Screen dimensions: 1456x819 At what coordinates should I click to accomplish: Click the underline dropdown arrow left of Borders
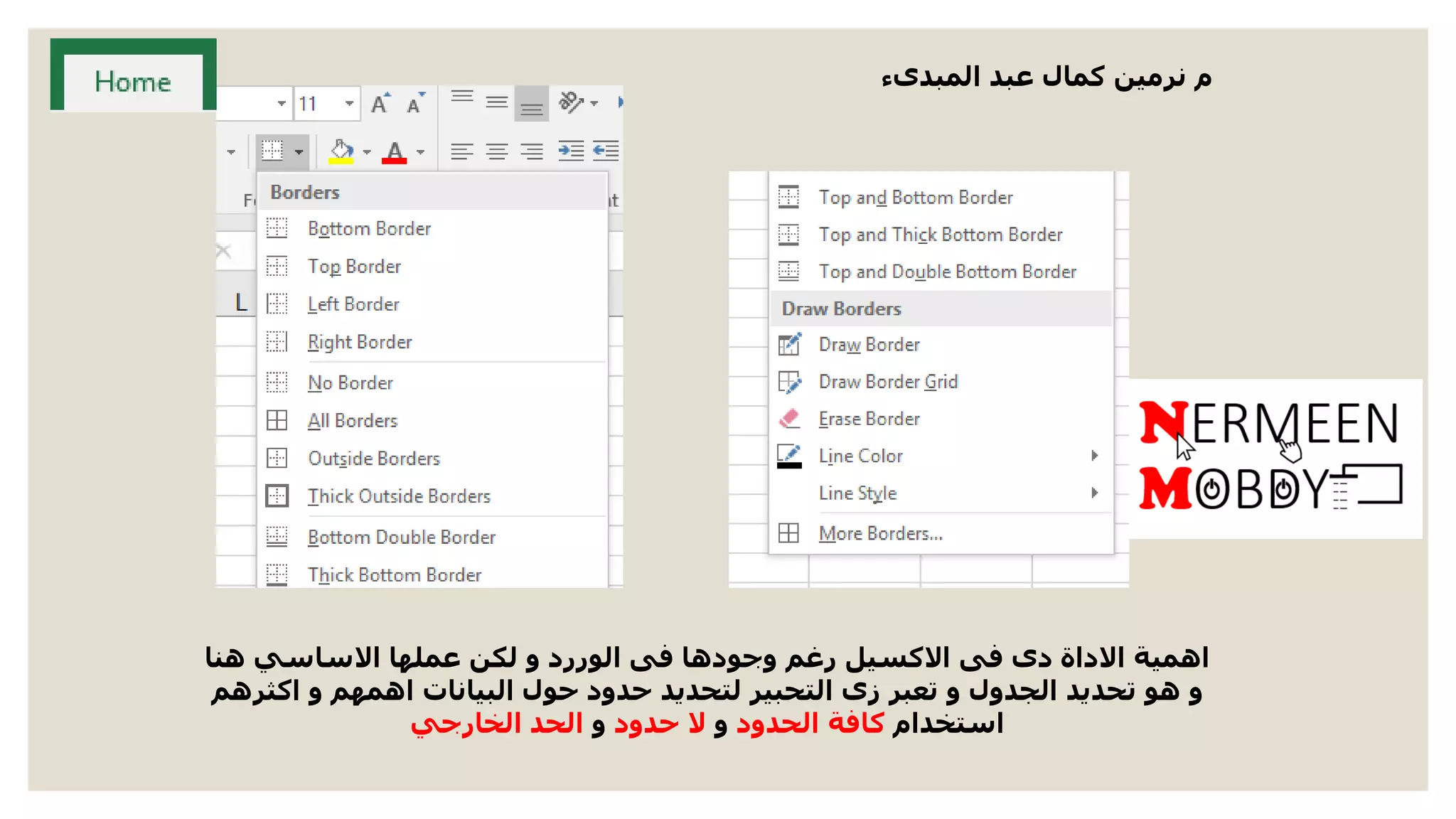coord(231,152)
